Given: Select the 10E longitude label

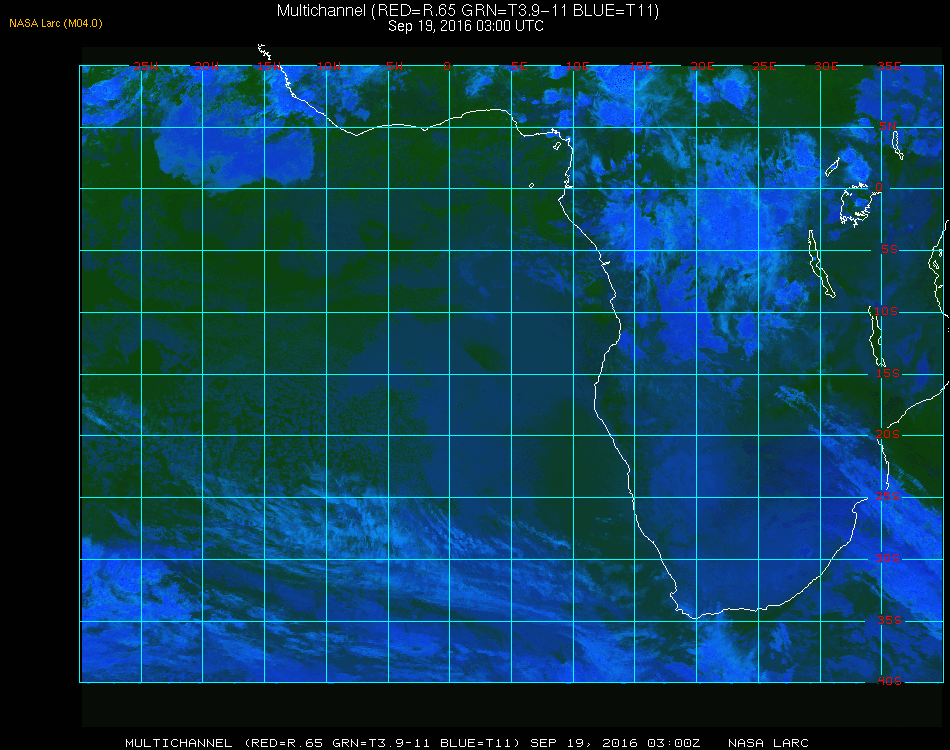Looking at the screenshot, I should coord(578,66).
